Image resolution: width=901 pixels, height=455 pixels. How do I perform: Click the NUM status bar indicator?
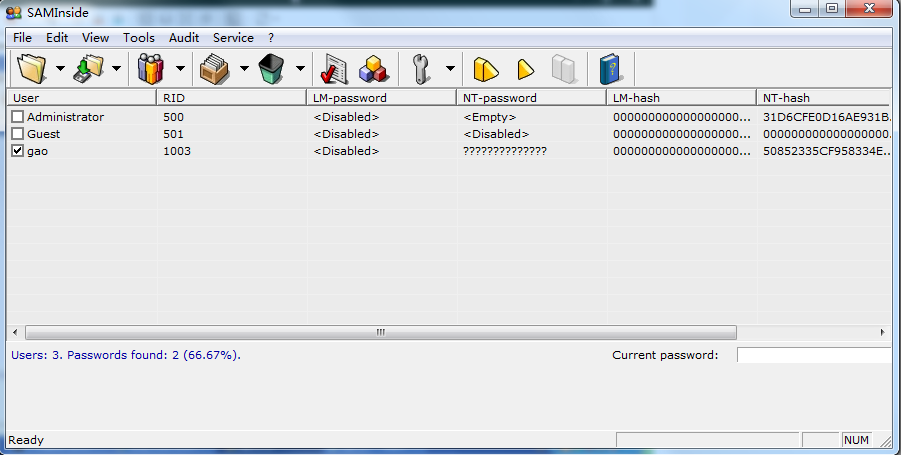(856, 440)
